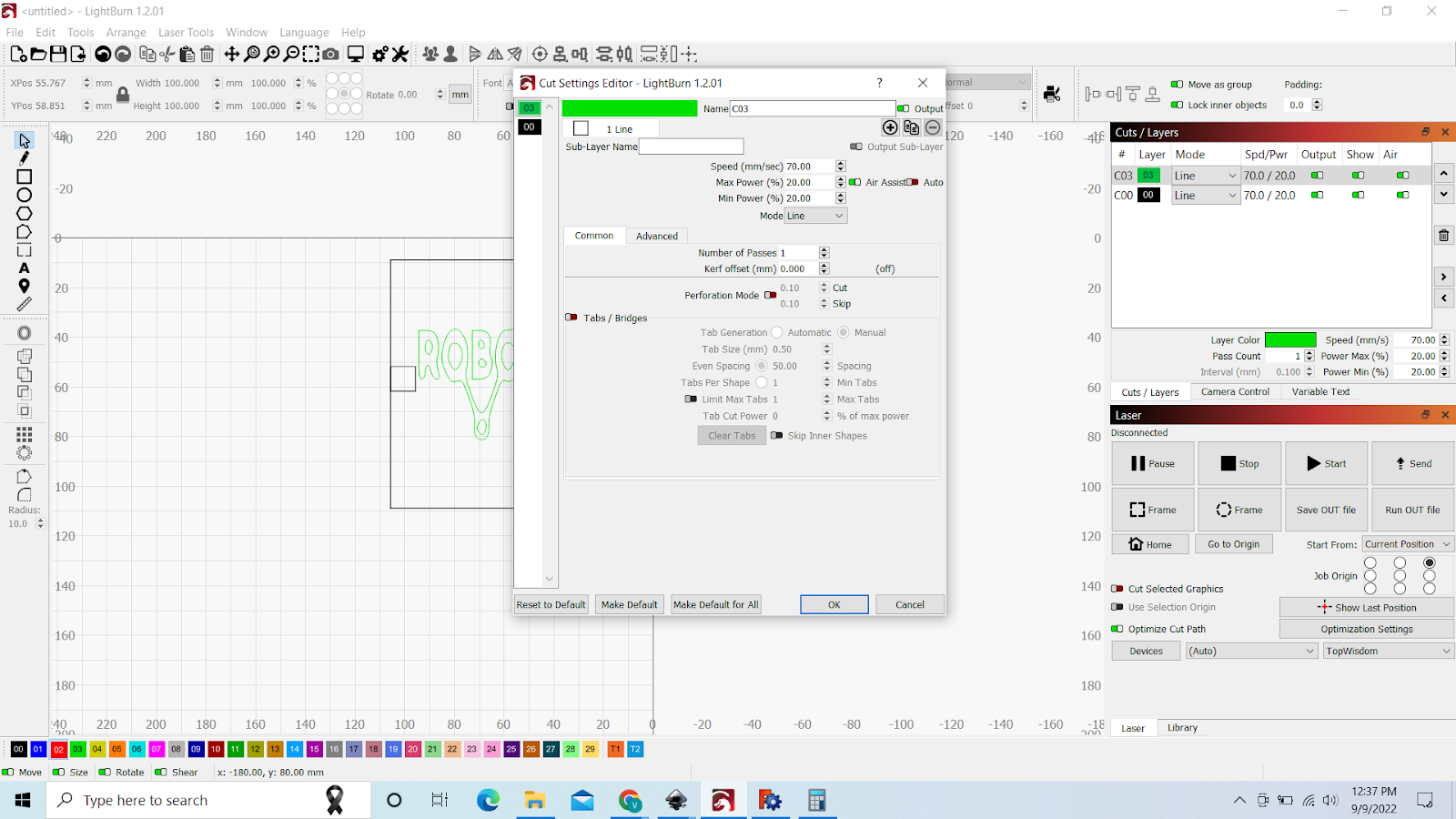Toggle Optimize Cut Path switch
The width and height of the screenshot is (1456, 819).
pos(1117,629)
